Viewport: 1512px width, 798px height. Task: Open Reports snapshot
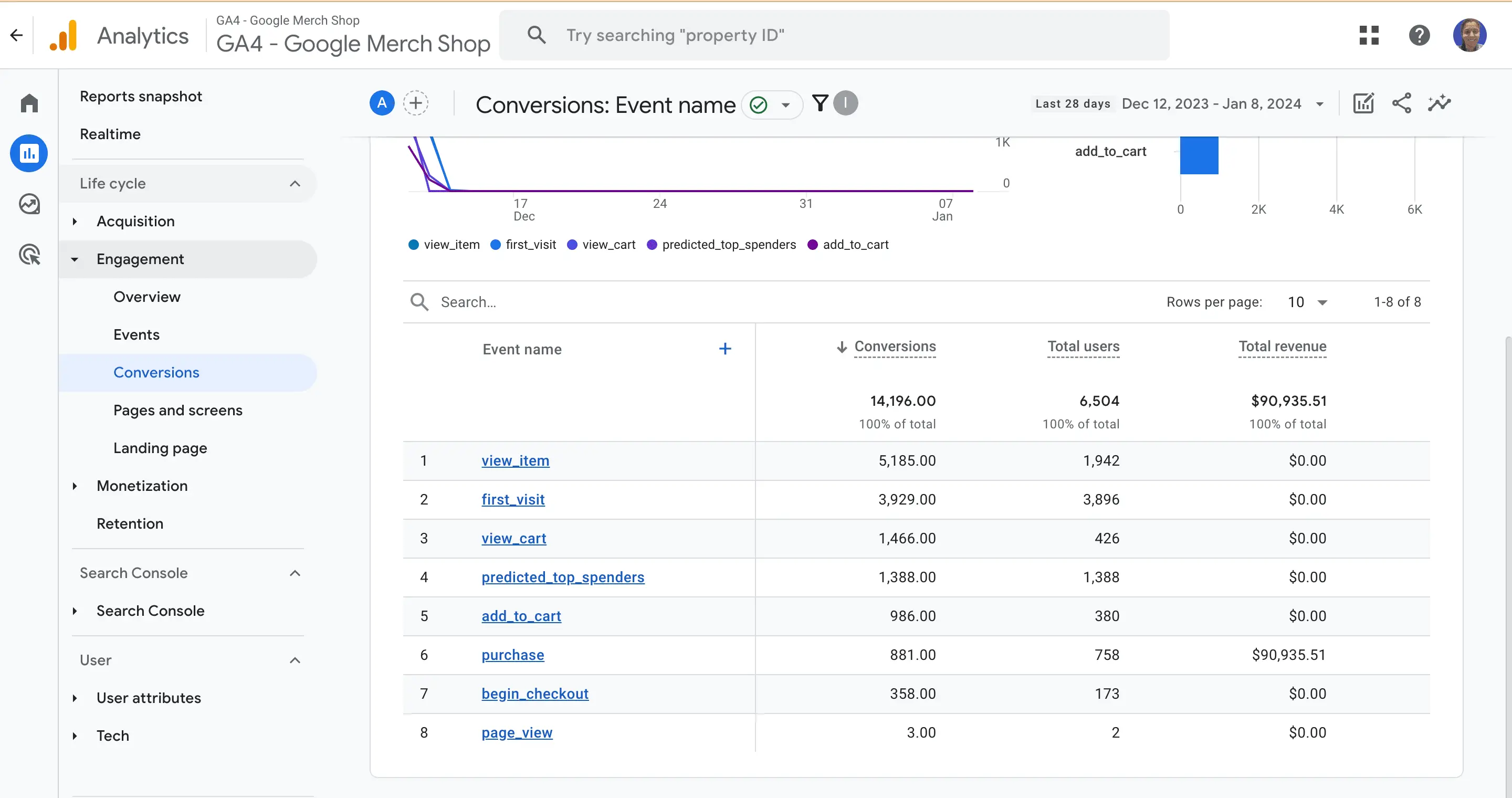[x=141, y=96]
